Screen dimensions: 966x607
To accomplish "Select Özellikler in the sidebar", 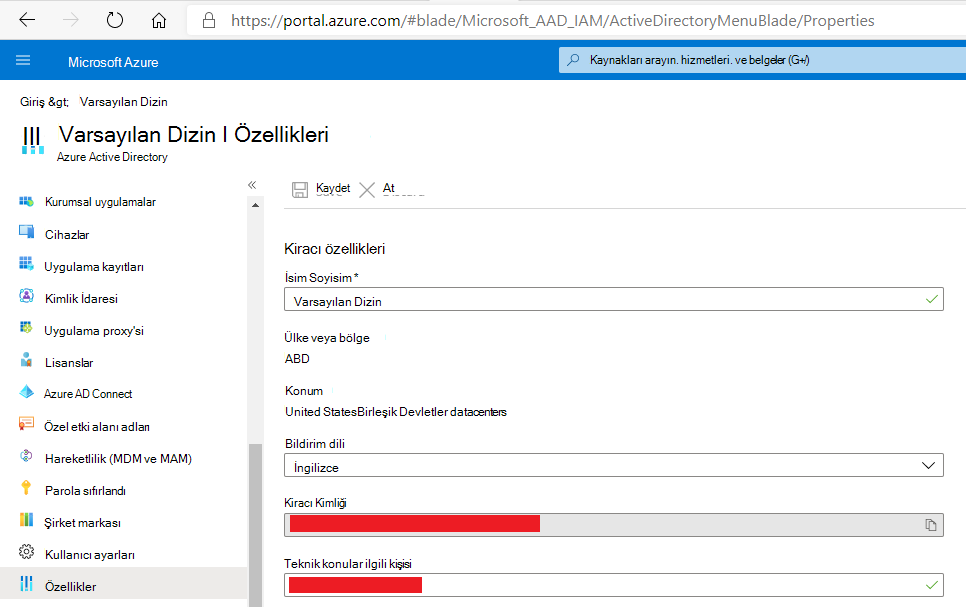I will pos(123,585).
